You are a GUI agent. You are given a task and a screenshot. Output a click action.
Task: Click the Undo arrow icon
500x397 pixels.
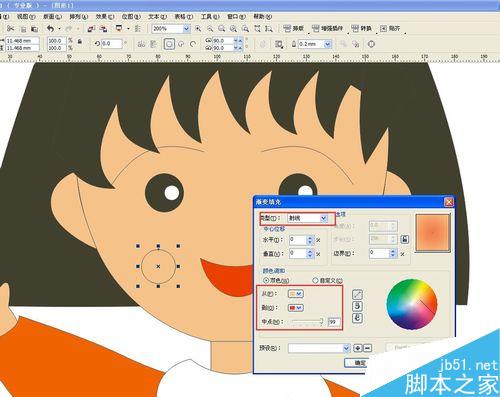coord(50,29)
